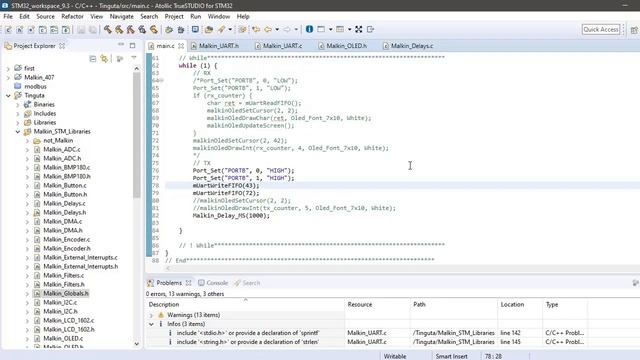Open the Refactor menu
Screen dimensions: 640x360
tap(72, 16)
